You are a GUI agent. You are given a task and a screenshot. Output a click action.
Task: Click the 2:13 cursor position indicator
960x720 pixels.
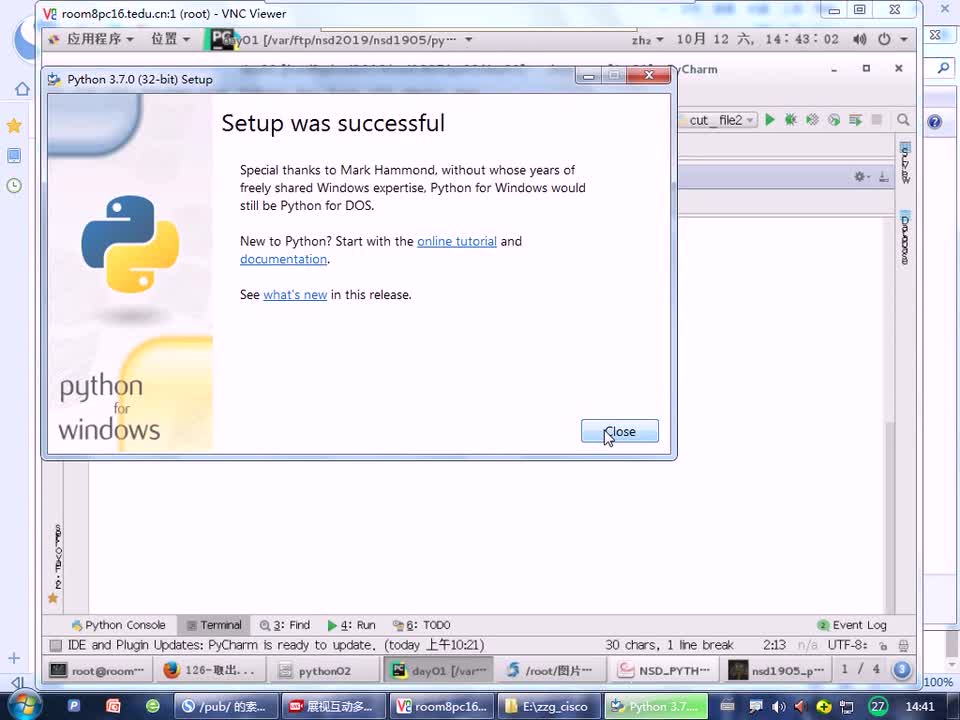(774, 645)
